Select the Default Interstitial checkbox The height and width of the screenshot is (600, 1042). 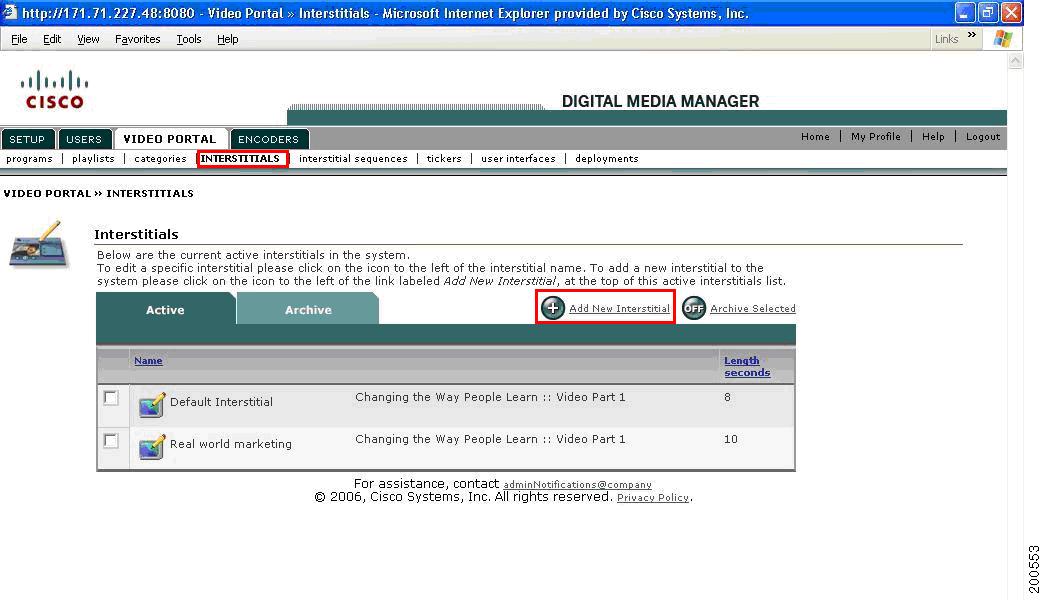pos(111,398)
